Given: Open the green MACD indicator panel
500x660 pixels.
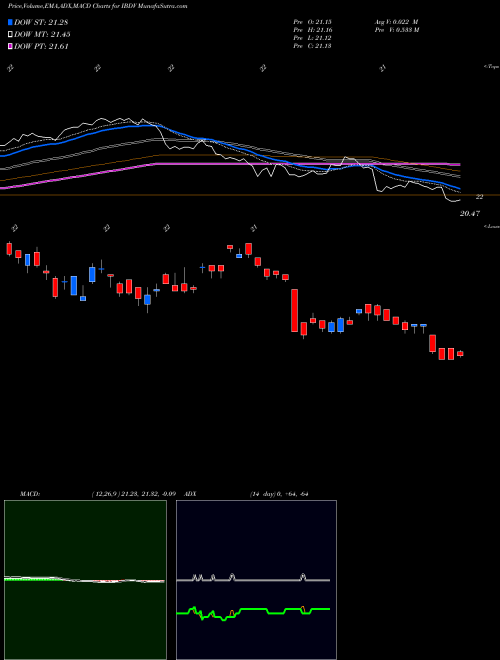Looking at the screenshot, I should tap(85, 580).
